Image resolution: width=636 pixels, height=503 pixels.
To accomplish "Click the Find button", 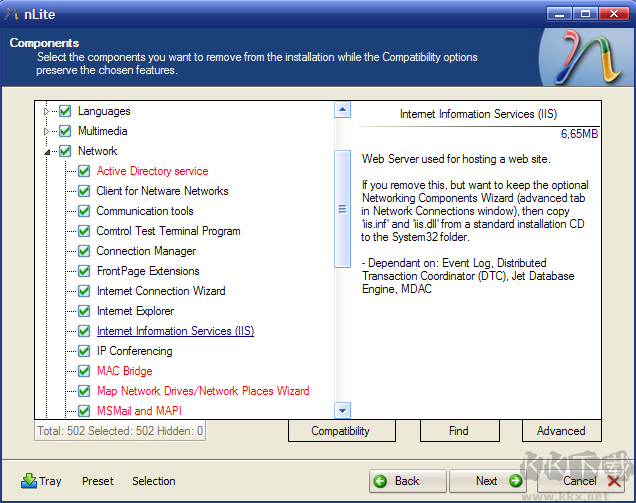I will pyautogui.click(x=460, y=431).
